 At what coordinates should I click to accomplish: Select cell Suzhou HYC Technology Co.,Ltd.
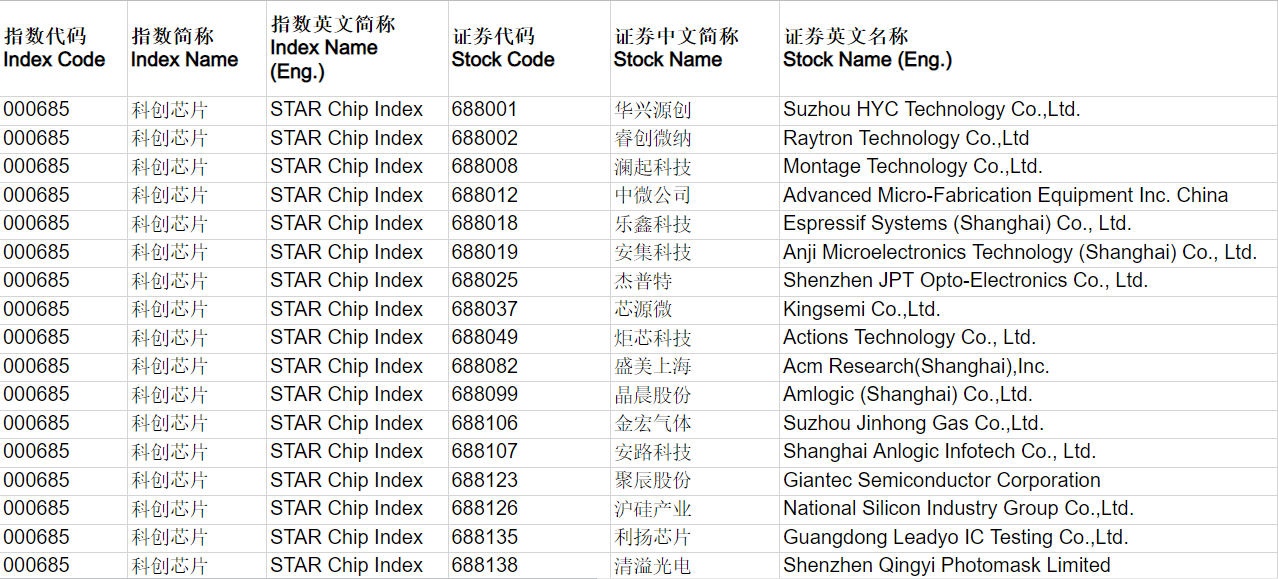1029,110
